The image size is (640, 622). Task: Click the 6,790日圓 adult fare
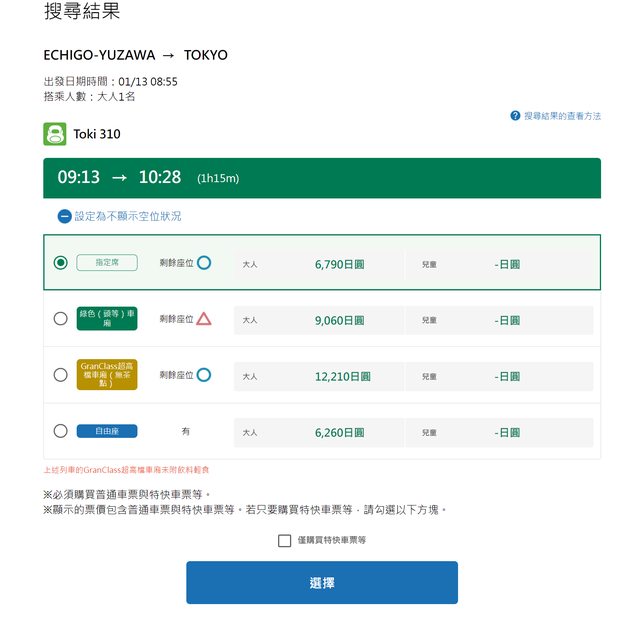coord(342,264)
